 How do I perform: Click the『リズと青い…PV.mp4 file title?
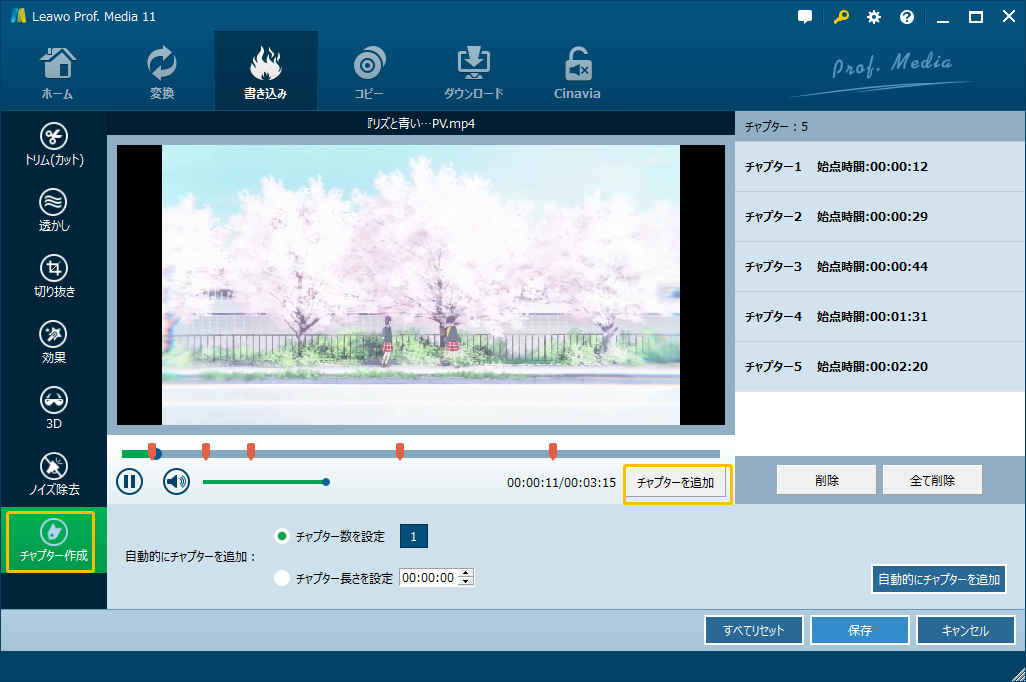421,123
